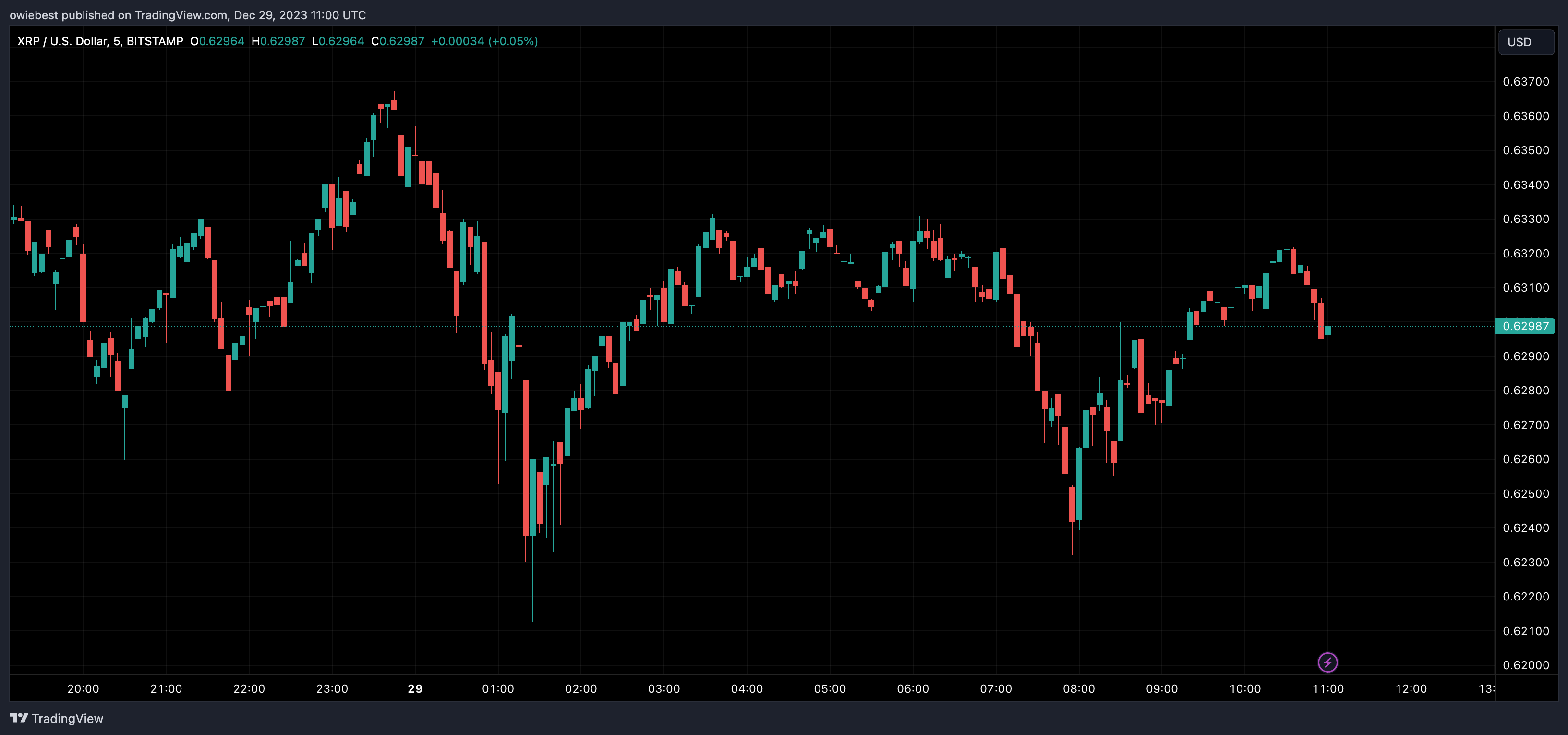
Task: Click the 0.63700 price axis label
Action: click(x=1525, y=82)
